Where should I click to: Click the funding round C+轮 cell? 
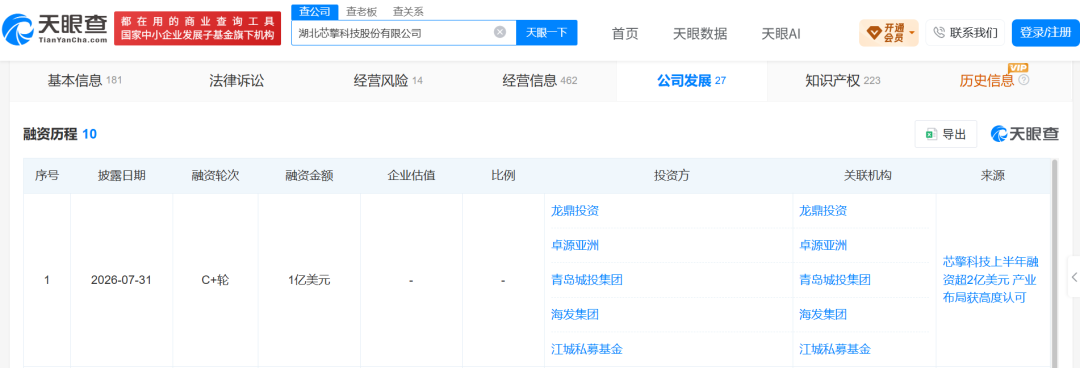216,280
